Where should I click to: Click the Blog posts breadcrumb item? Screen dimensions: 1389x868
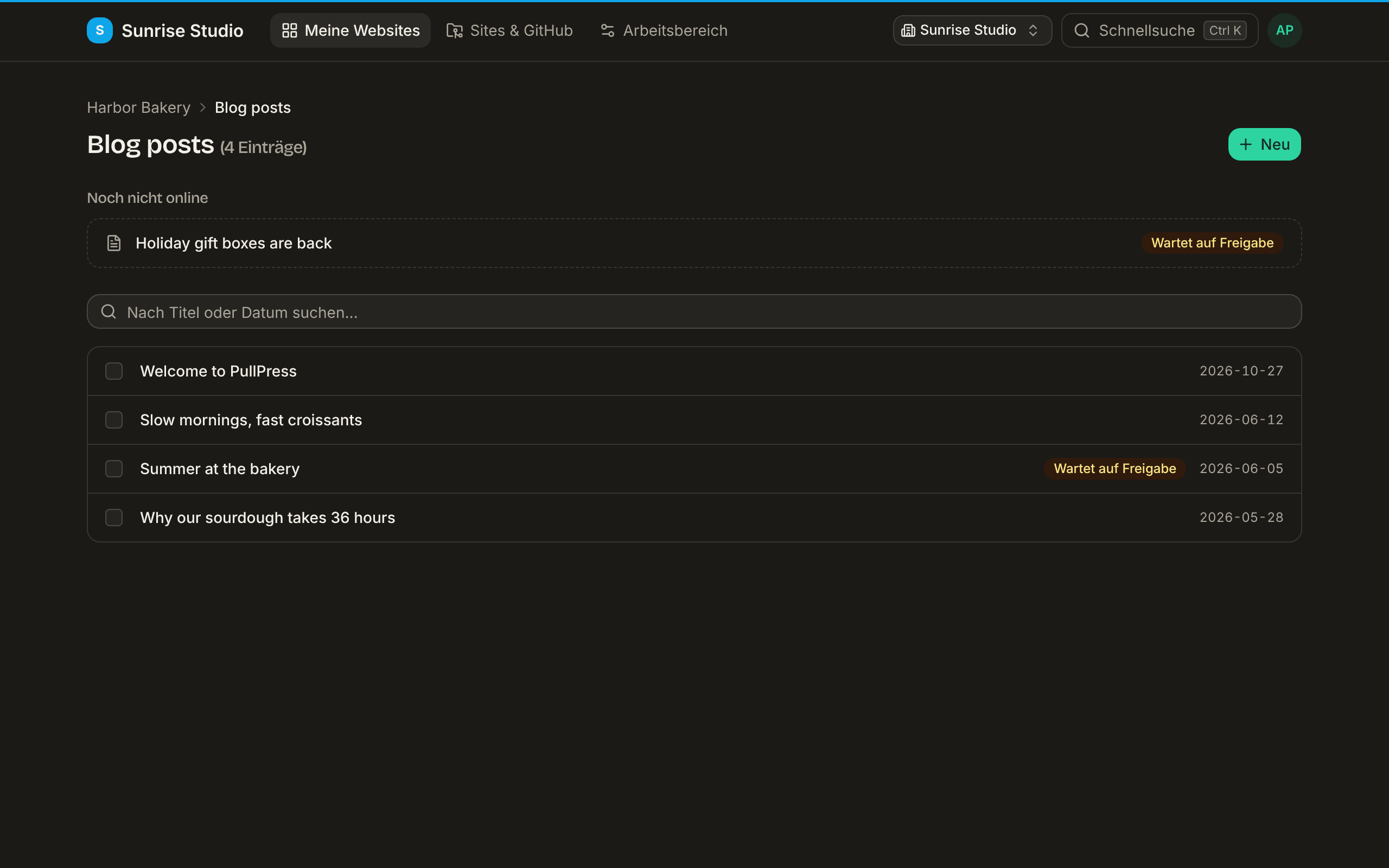[252, 107]
